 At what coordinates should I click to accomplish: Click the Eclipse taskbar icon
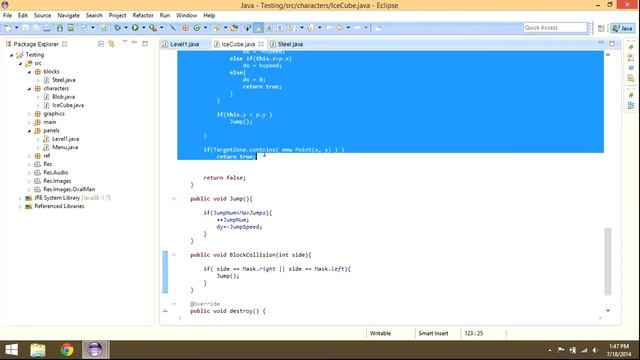(95, 350)
